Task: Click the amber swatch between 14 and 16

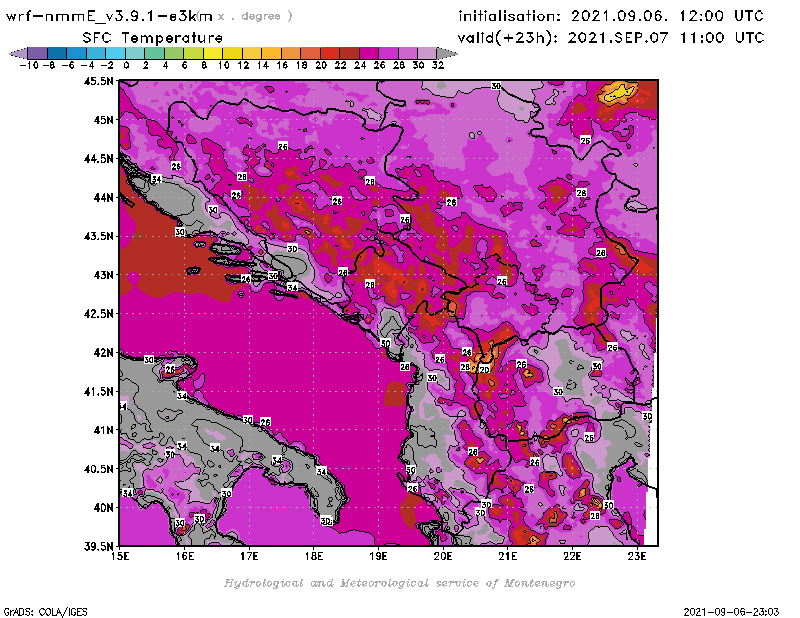Action: coord(271,53)
